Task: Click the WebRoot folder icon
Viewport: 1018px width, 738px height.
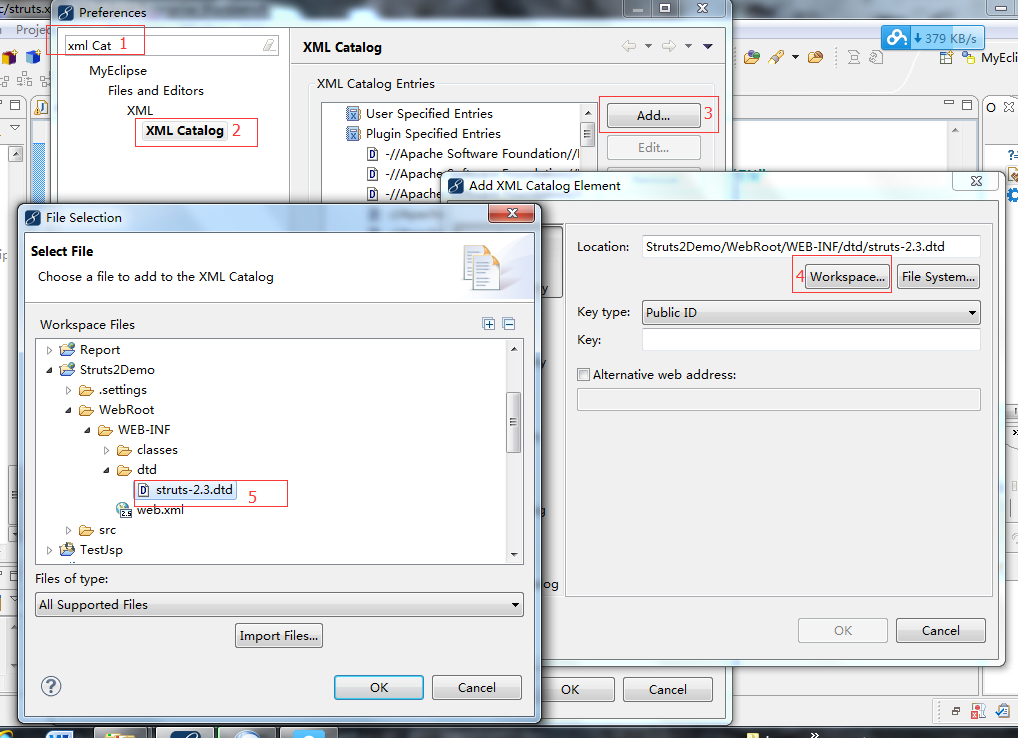Action: click(86, 410)
